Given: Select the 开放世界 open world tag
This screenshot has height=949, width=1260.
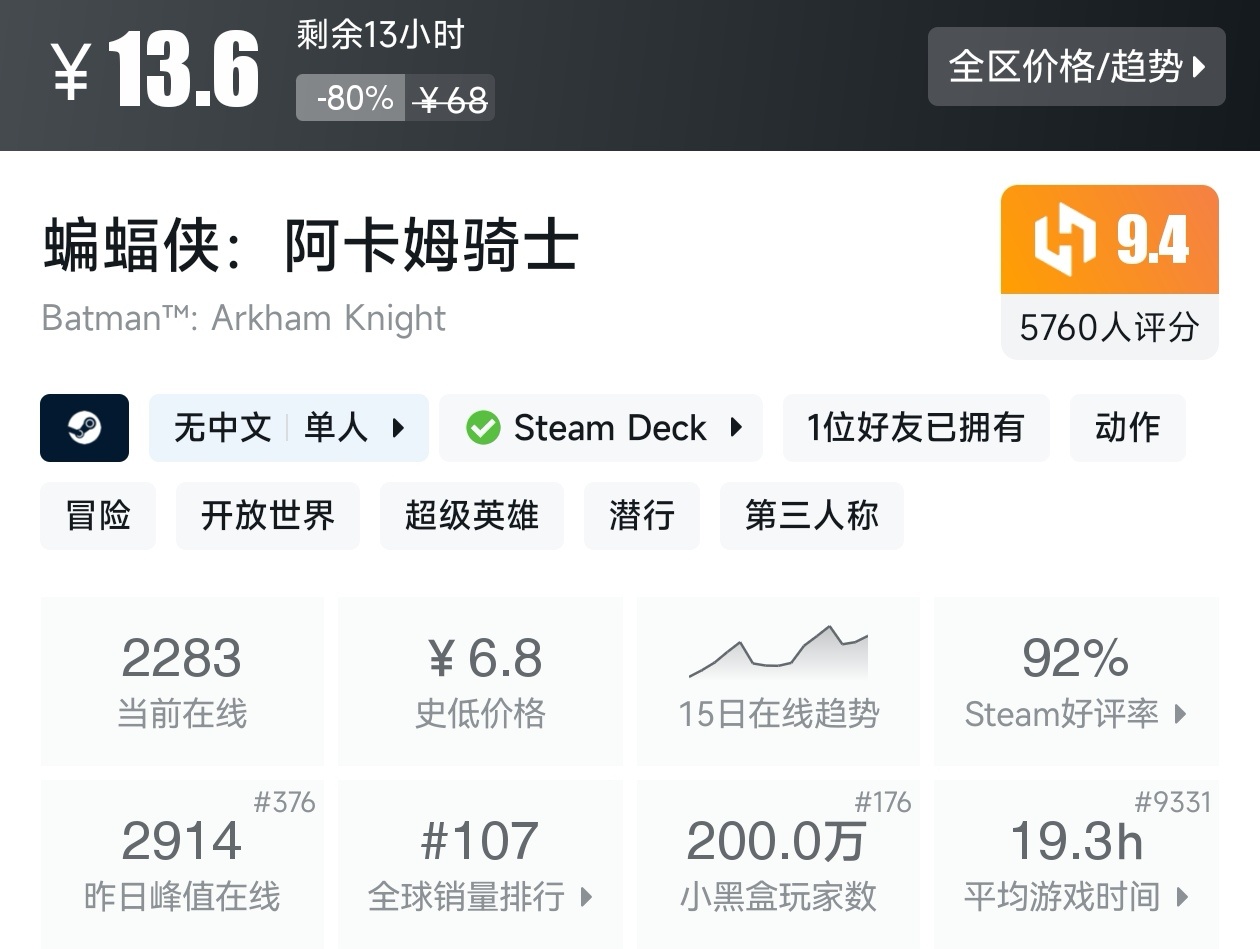Looking at the screenshot, I should pyautogui.click(x=267, y=516).
